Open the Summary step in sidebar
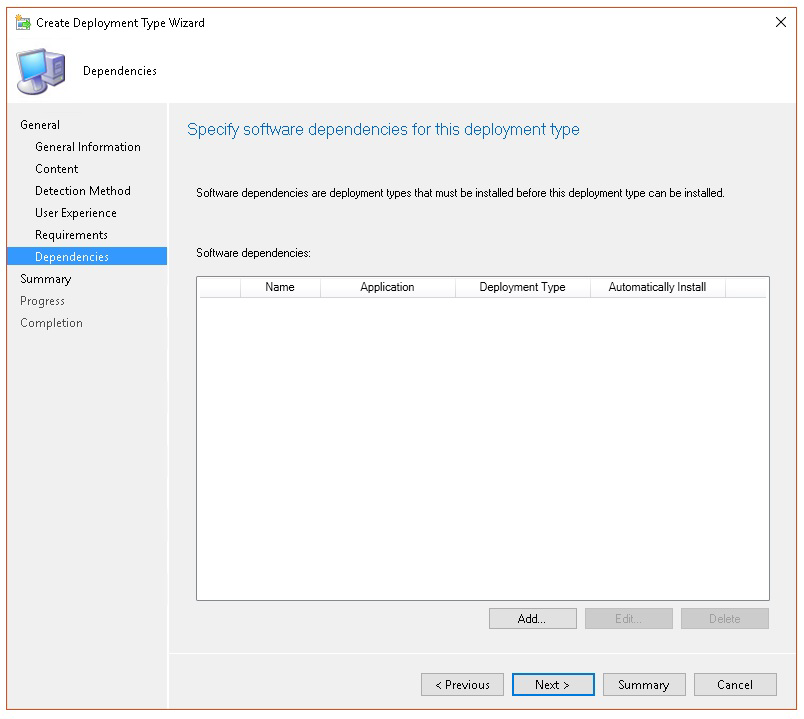804x719 pixels. coord(46,279)
